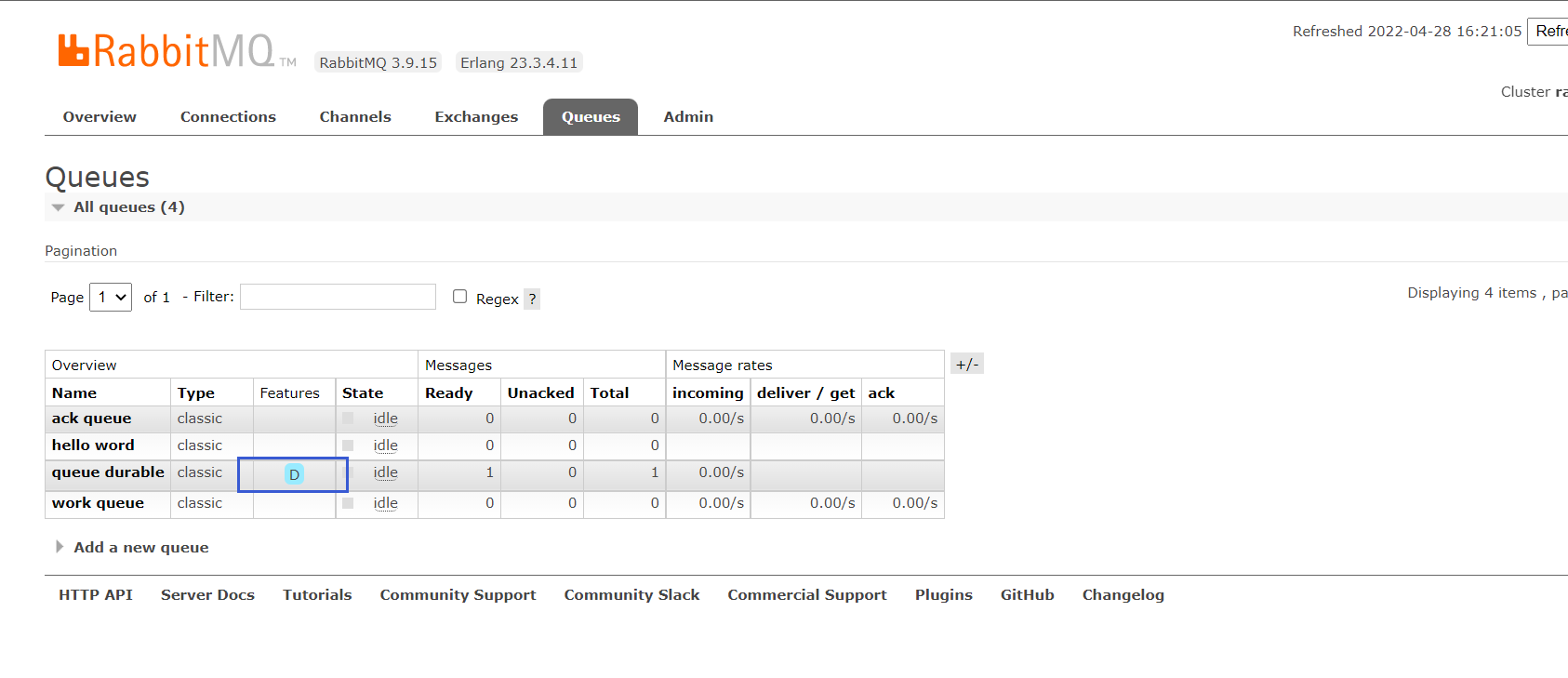The height and width of the screenshot is (678, 1568).
Task: Click Displaying 4 items text
Action: [1472, 293]
